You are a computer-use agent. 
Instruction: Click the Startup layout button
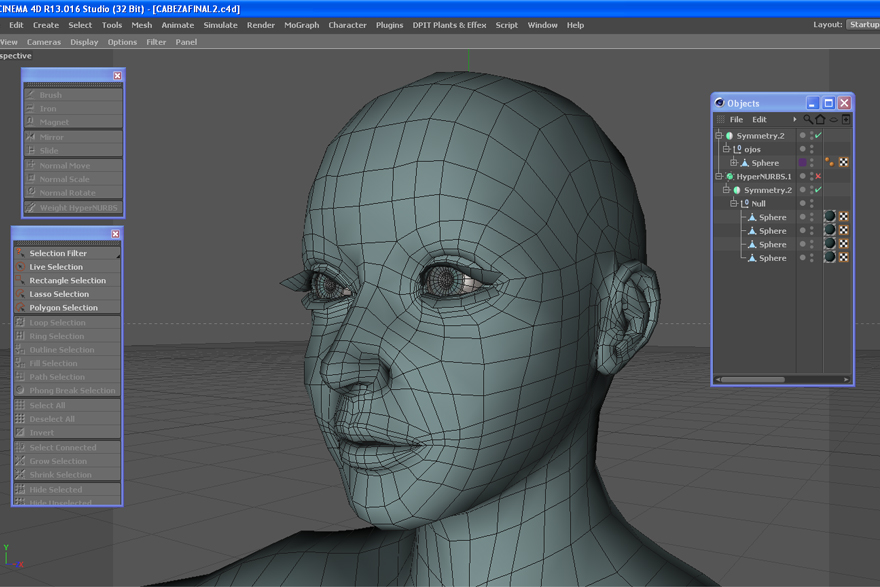click(863, 25)
